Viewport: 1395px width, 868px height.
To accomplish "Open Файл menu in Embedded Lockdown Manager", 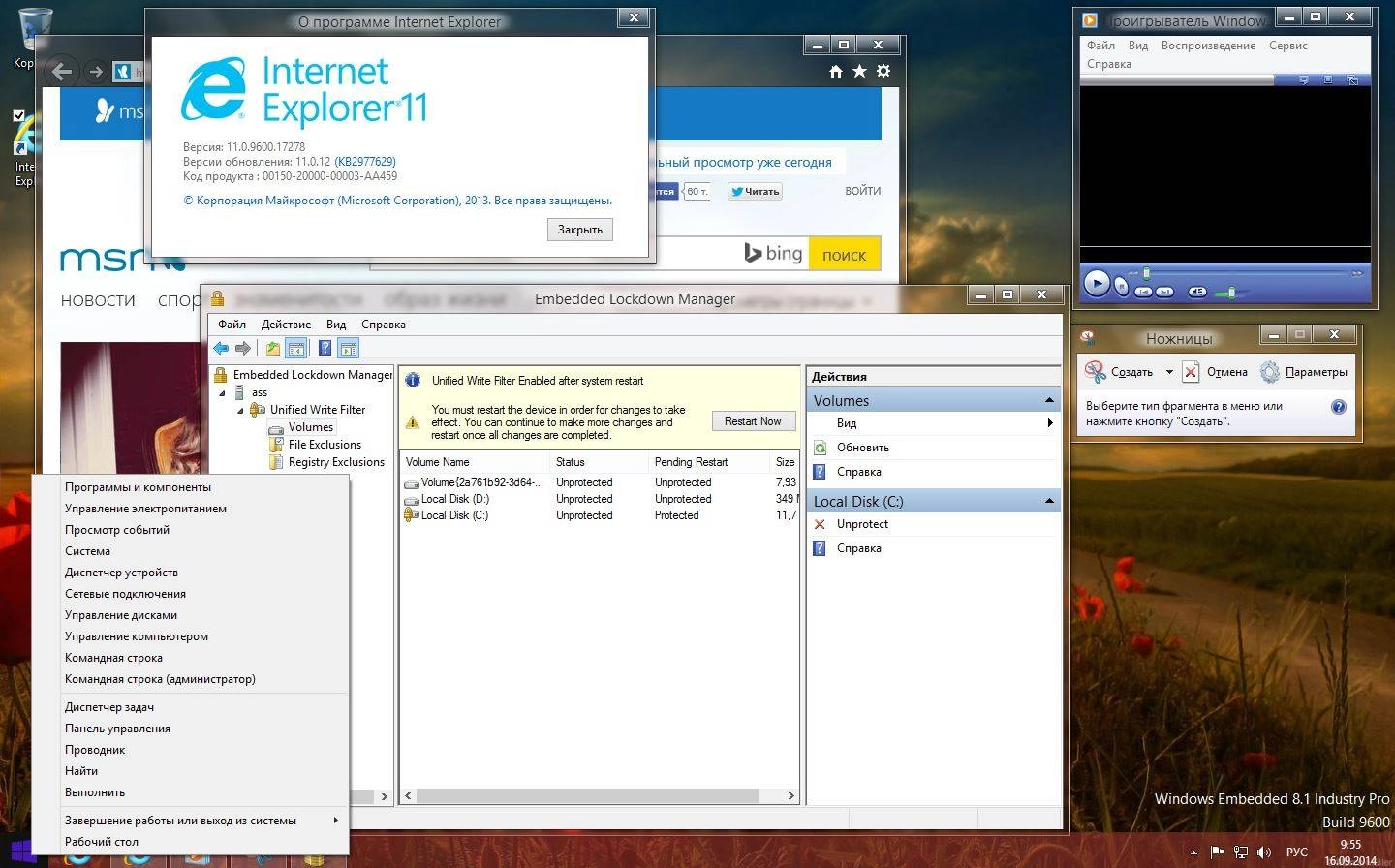I will click(232, 325).
